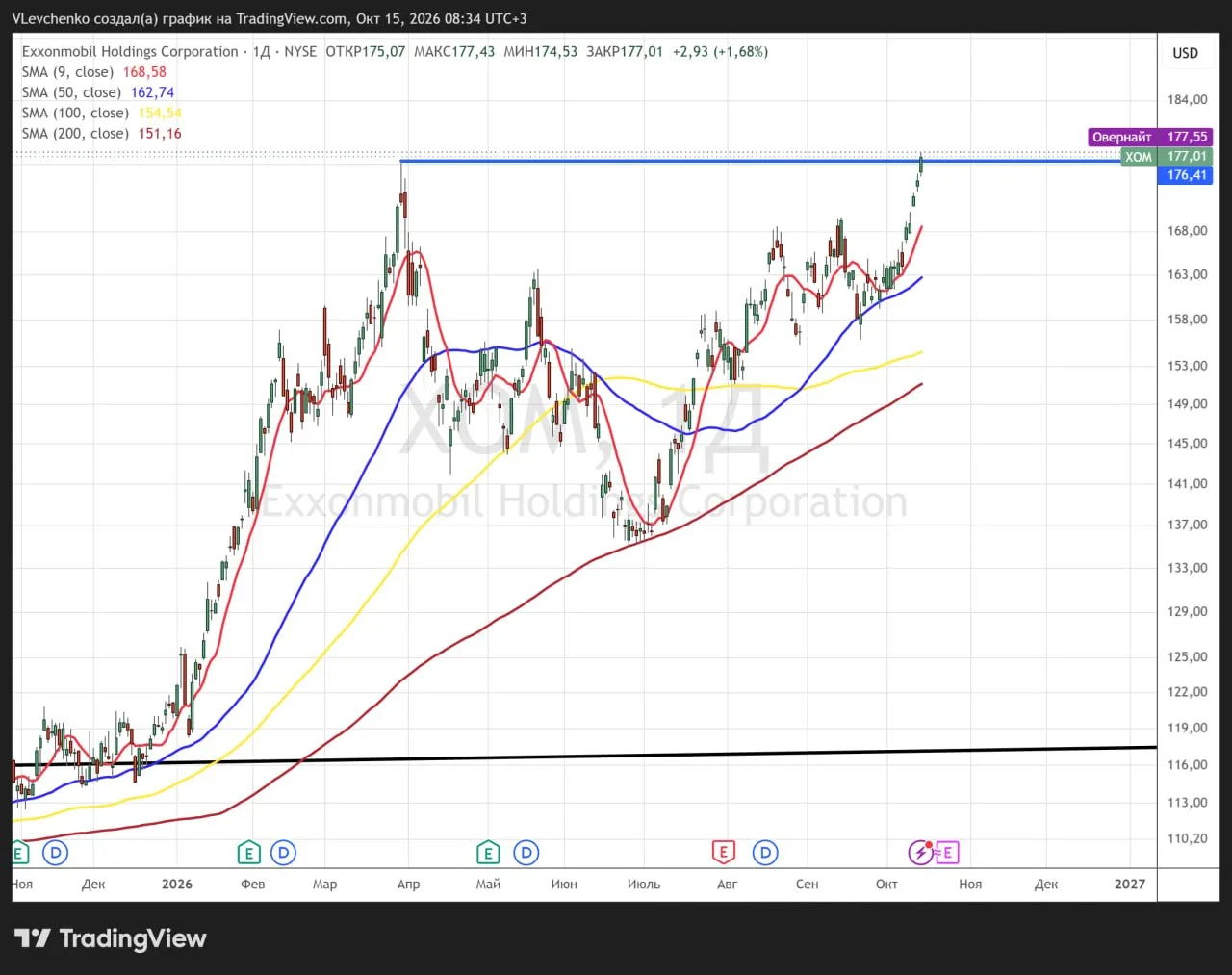This screenshot has width=1232, height=975.
Task: Click the Exxonmobil Holdings Corporation symbol title
Action: click(130, 52)
